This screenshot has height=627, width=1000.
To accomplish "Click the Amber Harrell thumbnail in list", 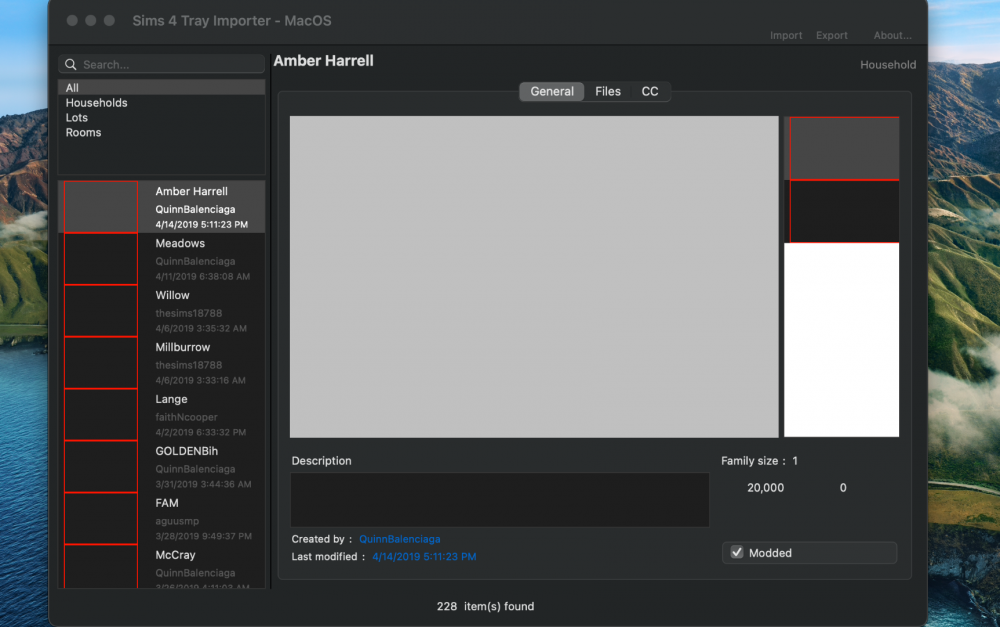I will (x=101, y=207).
